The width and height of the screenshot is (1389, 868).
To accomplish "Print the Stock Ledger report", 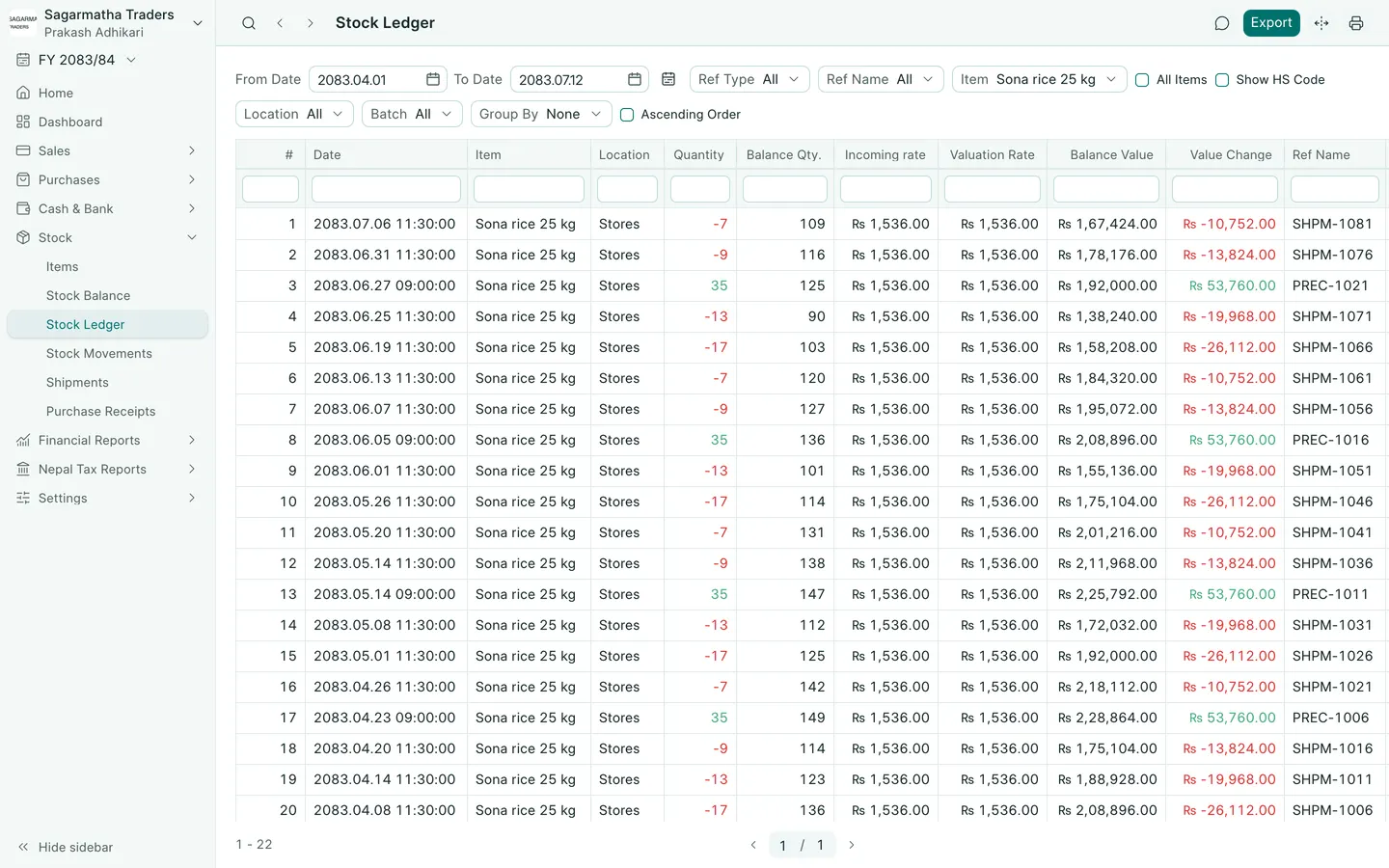I will point(1356,23).
